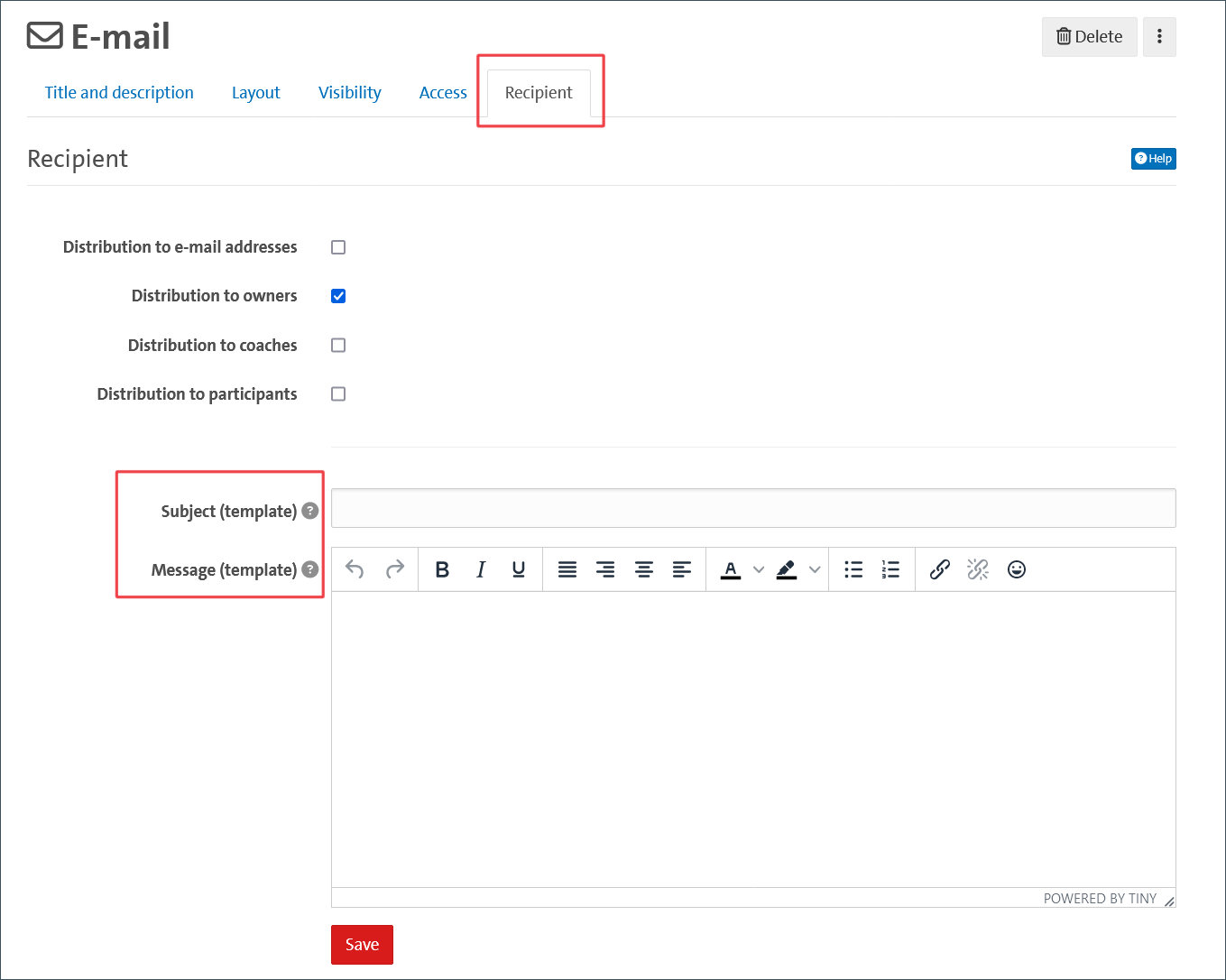The image size is (1226, 980).
Task: Open the highlight color dropdown arrow
Action: 815,569
